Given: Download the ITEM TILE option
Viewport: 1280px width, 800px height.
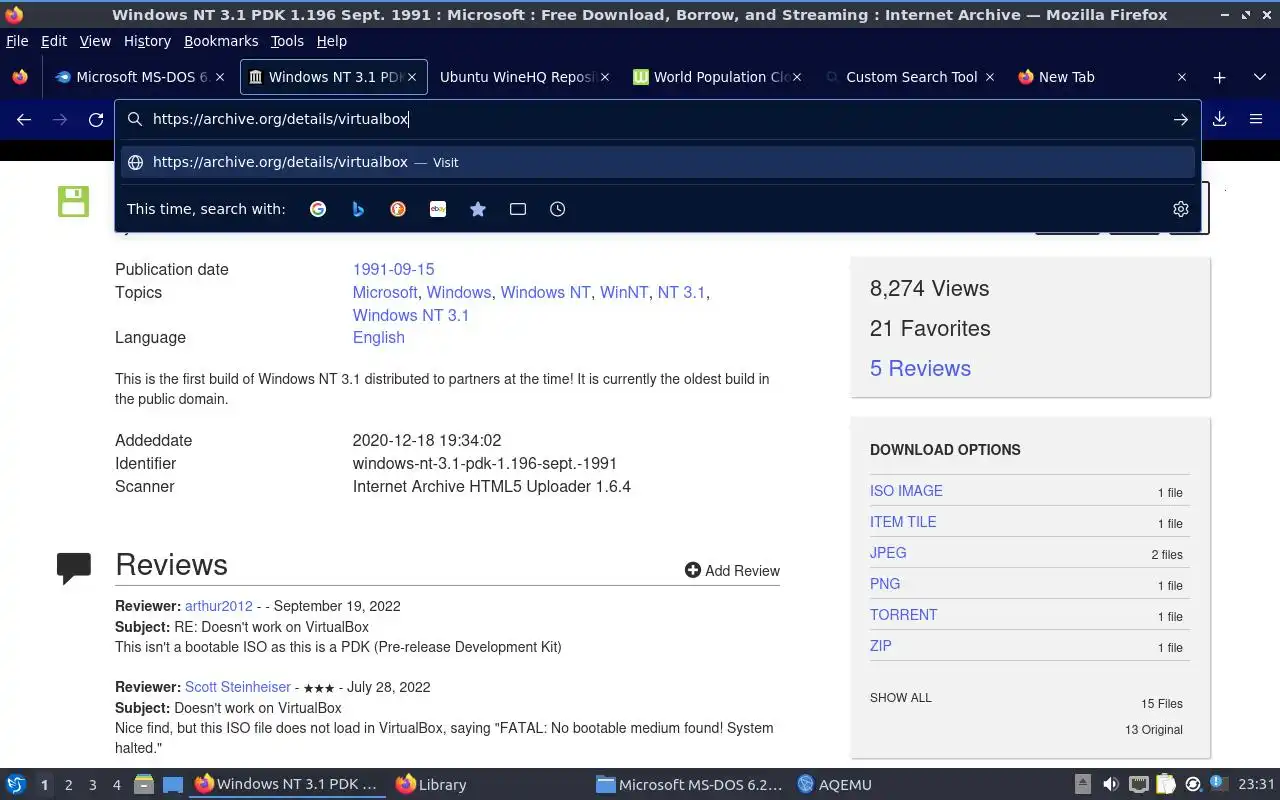Looking at the screenshot, I should (903, 522).
